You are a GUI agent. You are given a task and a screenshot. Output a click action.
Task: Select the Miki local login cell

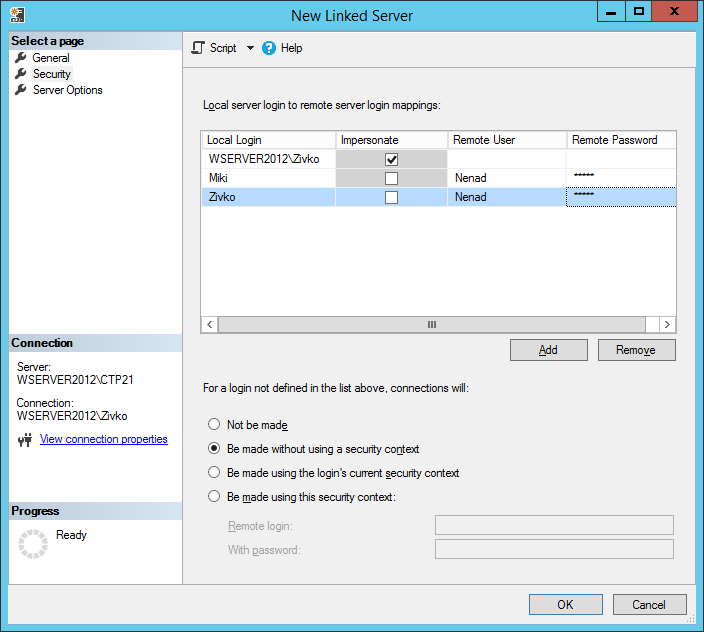(x=268, y=178)
